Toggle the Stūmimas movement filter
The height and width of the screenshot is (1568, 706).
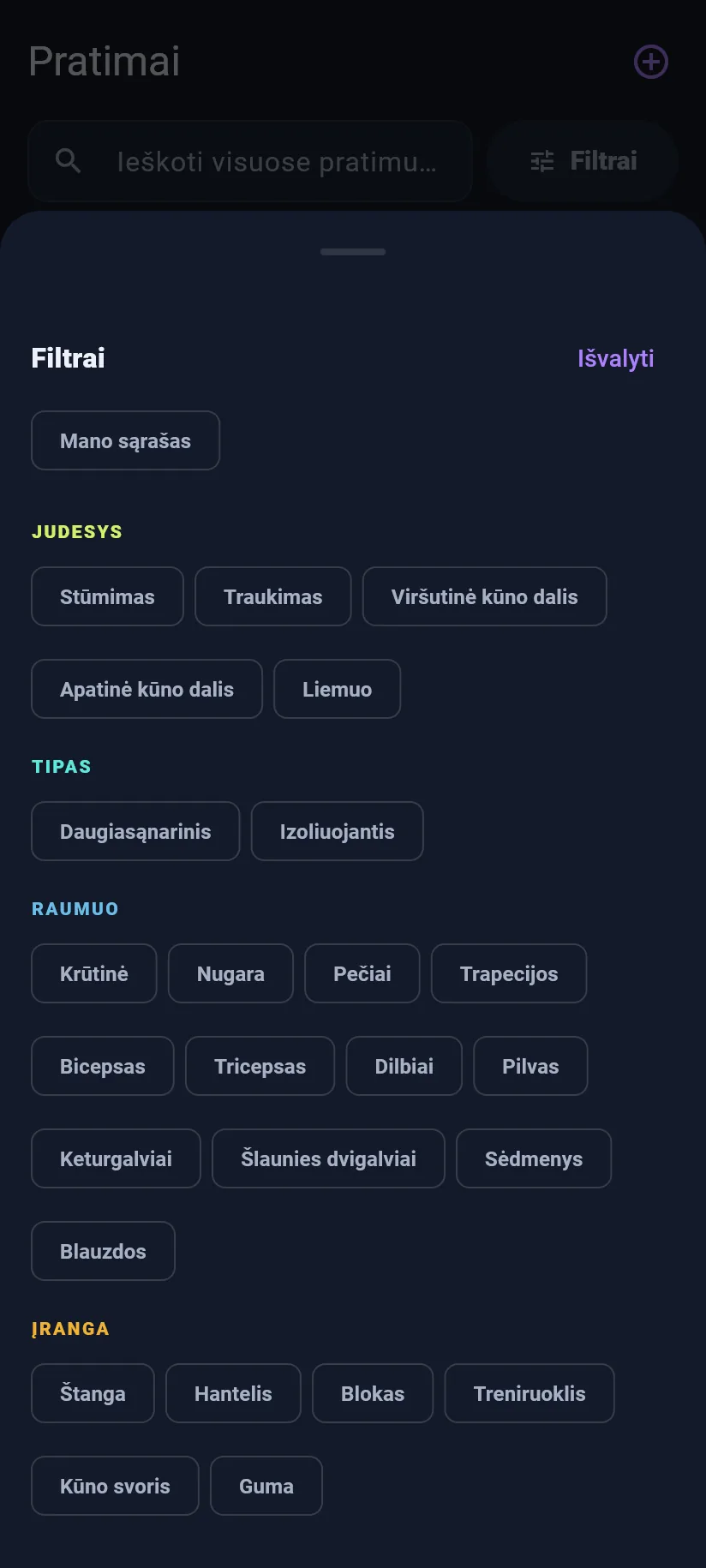click(108, 596)
